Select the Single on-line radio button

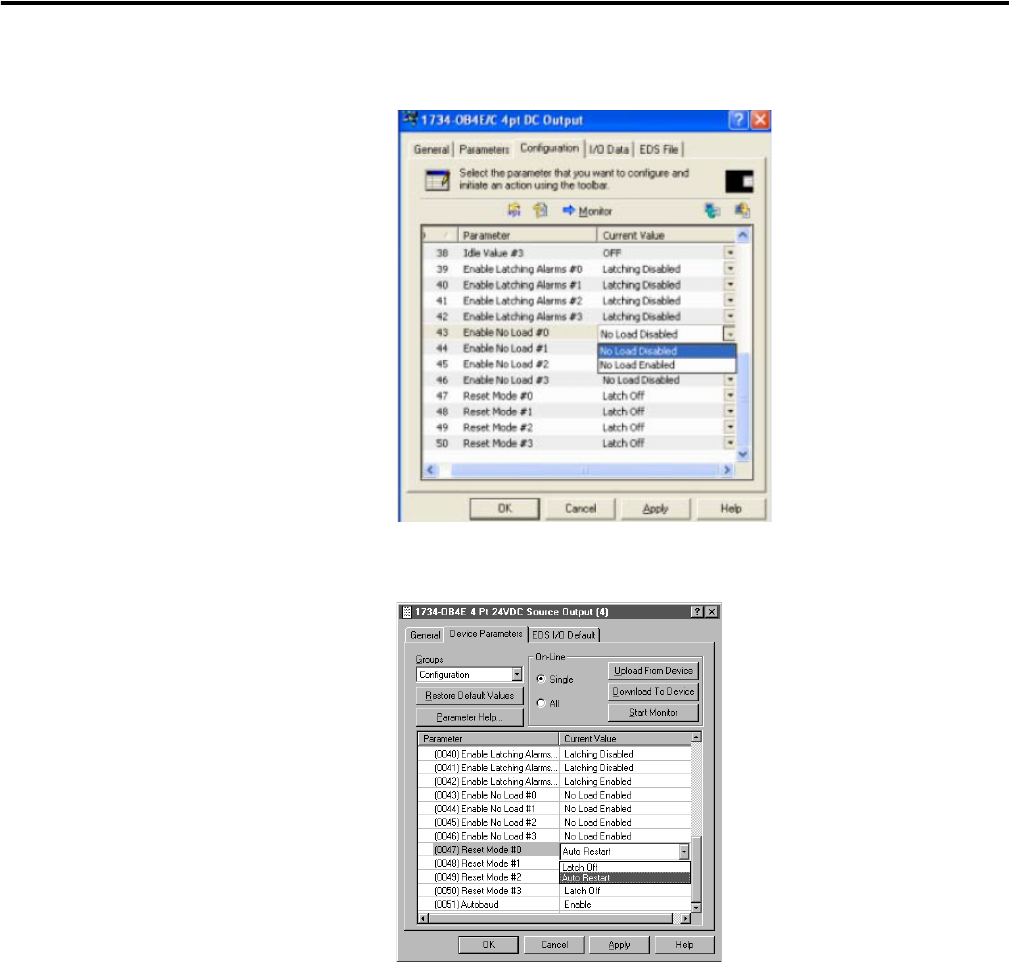pyautogui.click(x=541, y=679)
